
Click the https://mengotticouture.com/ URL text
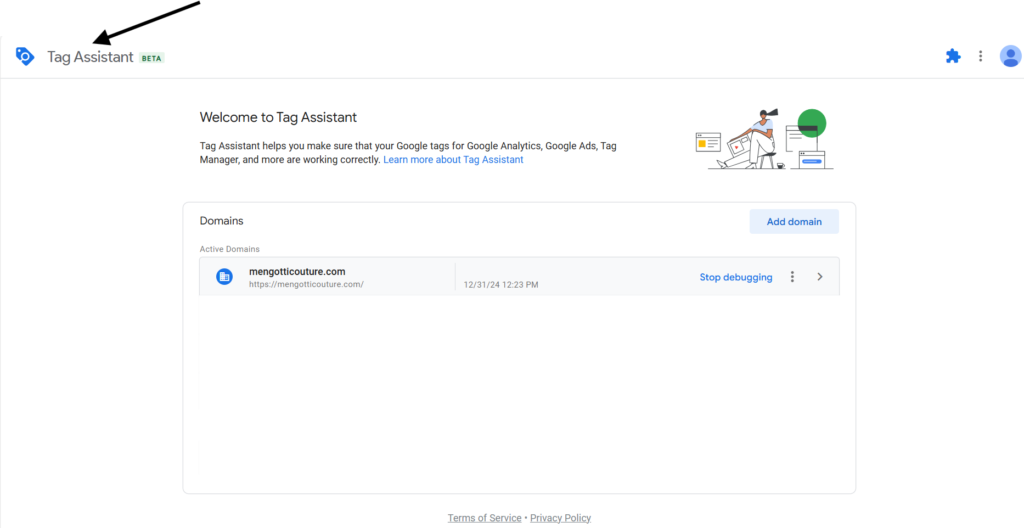[306, 284]
